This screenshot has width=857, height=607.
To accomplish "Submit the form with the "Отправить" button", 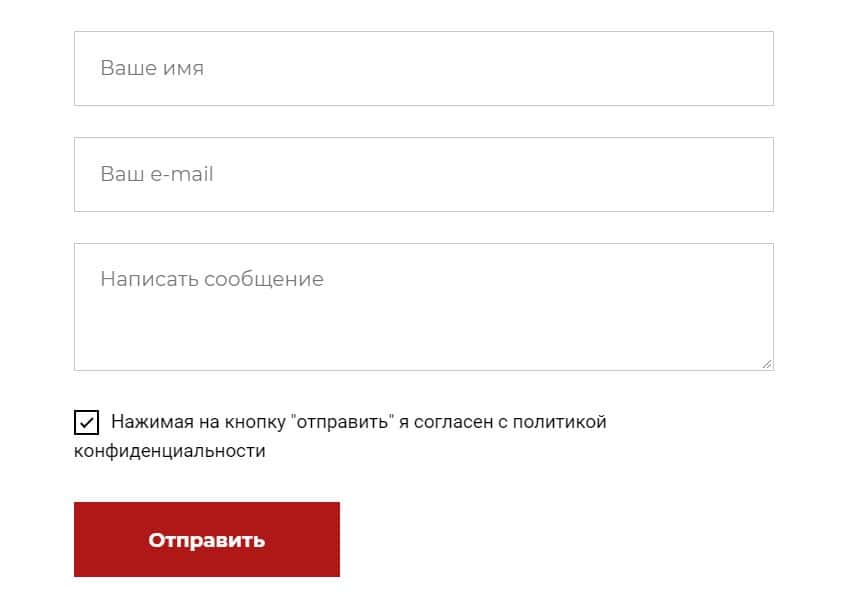I will (x=207, y=540).
